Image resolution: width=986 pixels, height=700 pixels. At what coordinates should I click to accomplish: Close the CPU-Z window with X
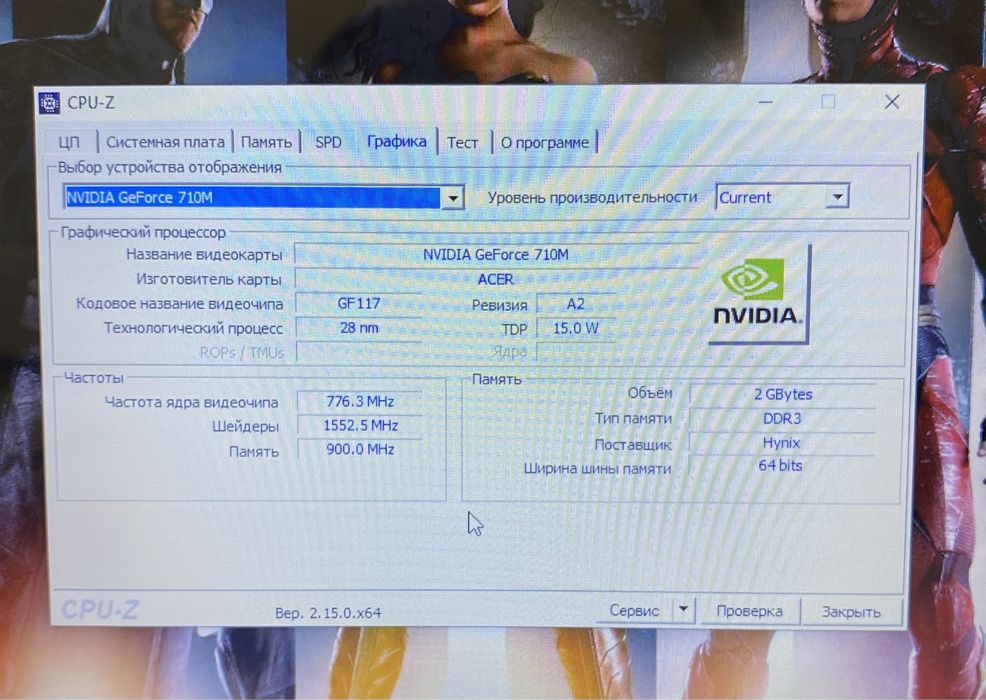892,102
